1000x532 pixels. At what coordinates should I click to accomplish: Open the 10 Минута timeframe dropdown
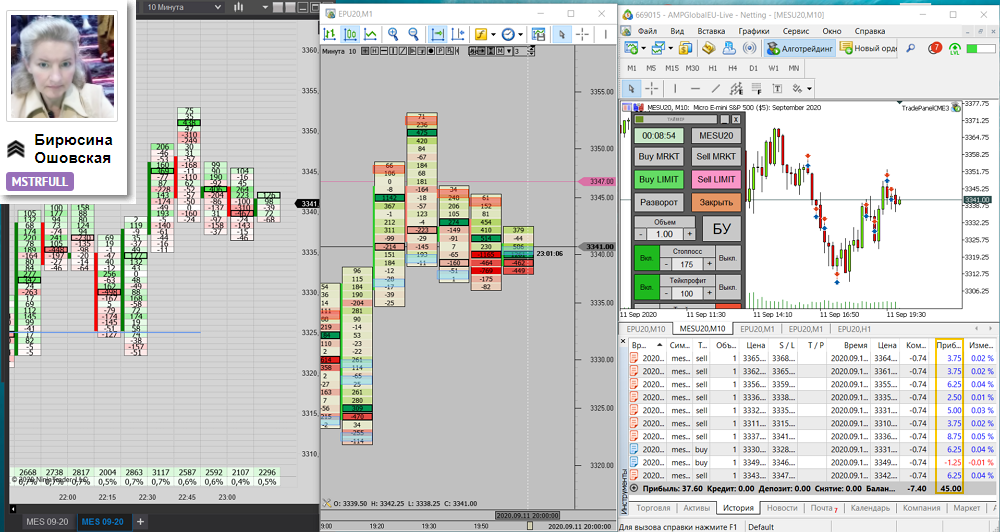pyautogui.click(x=184, y=7)
